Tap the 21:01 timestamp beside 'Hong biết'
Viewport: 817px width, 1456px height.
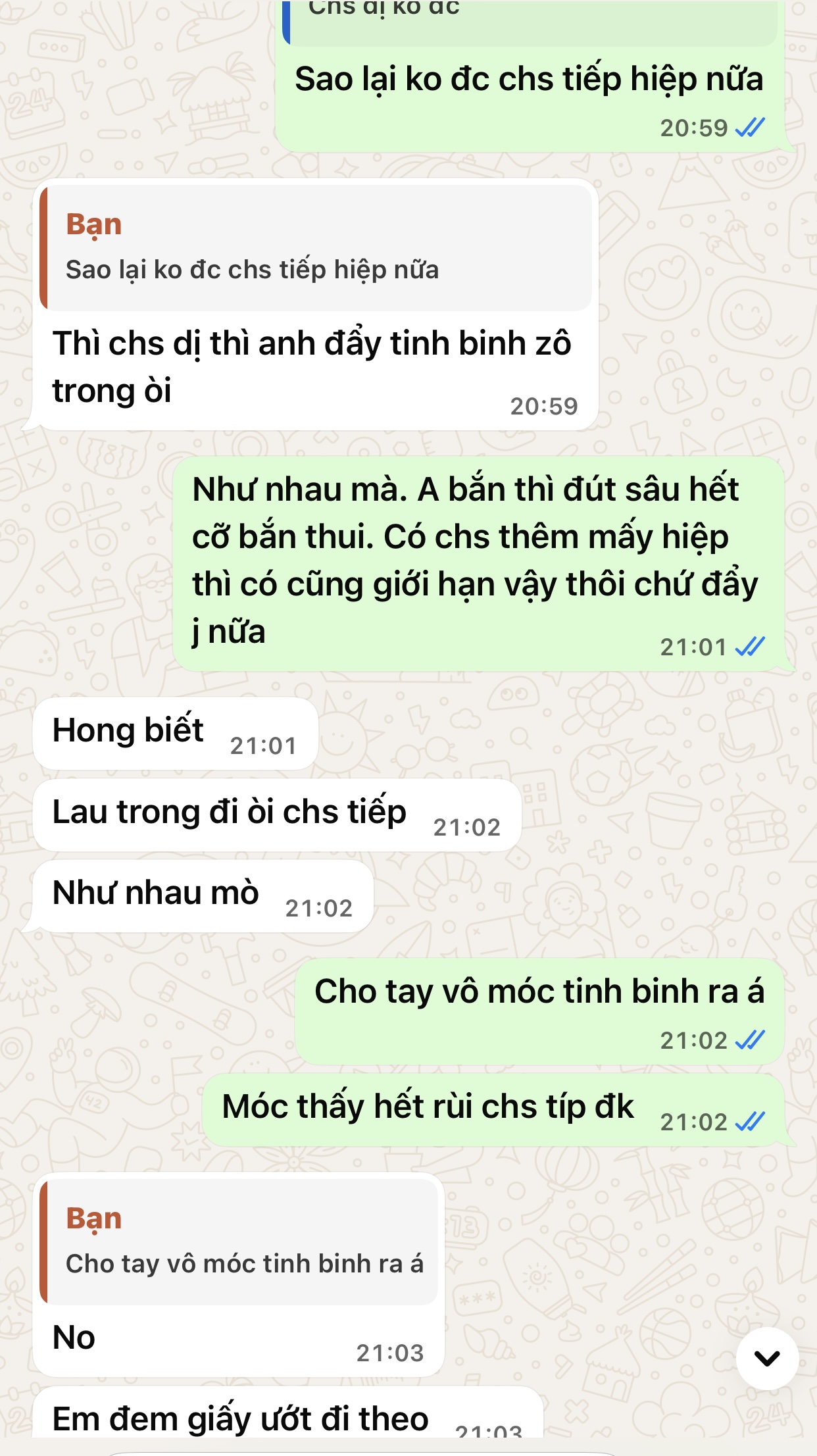(x=263, y=745)
